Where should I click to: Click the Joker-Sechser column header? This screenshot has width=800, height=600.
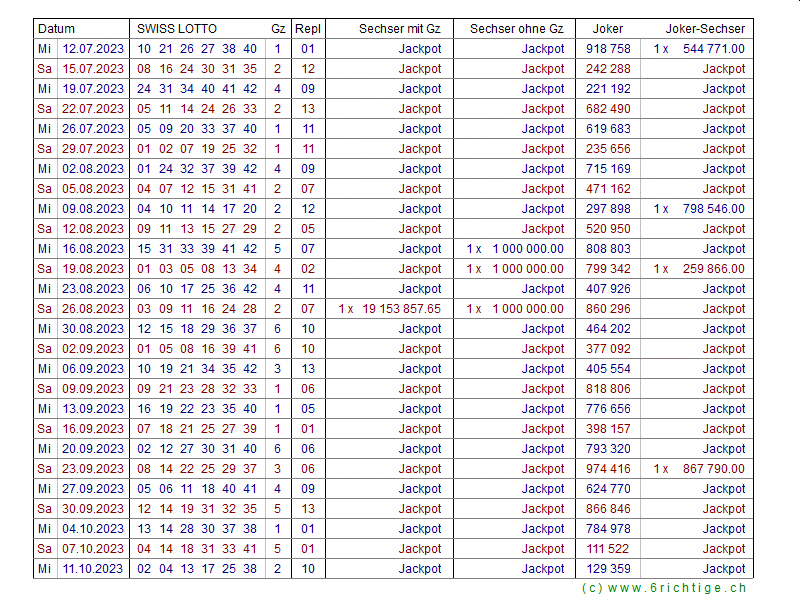(x=705, y=29)
